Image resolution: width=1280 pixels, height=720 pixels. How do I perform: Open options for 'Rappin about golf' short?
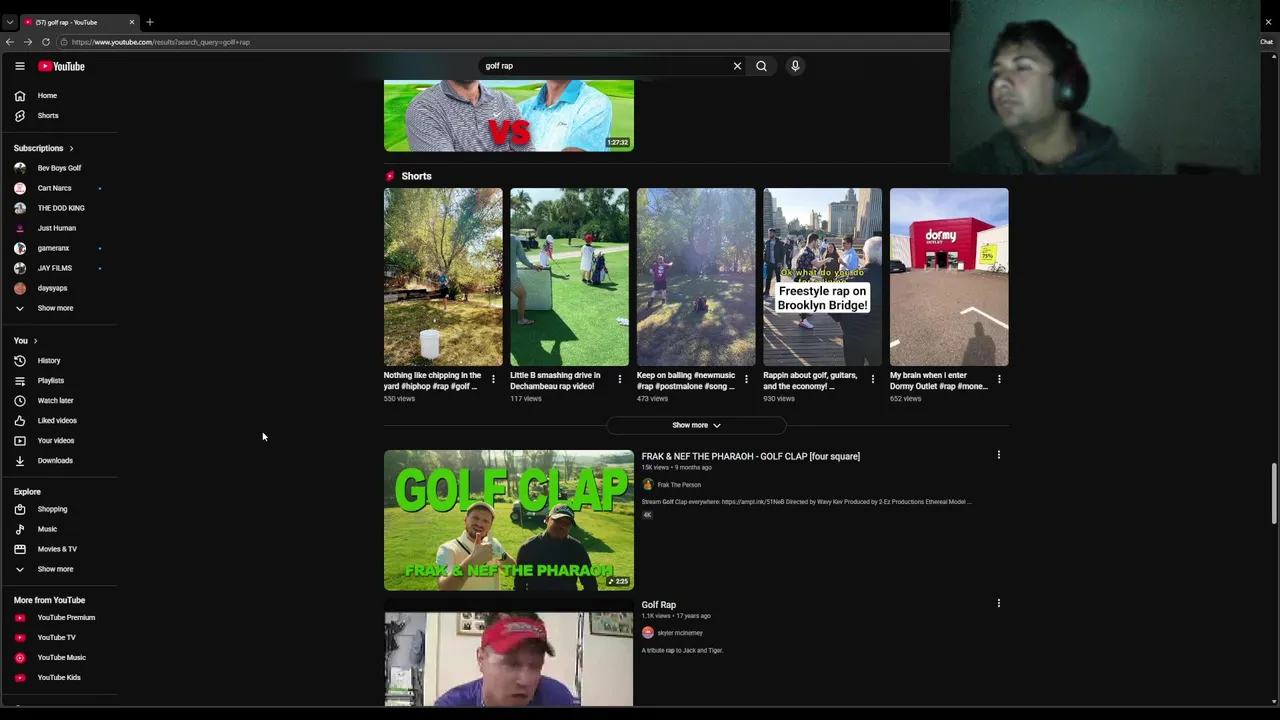(x=872, y=379)
